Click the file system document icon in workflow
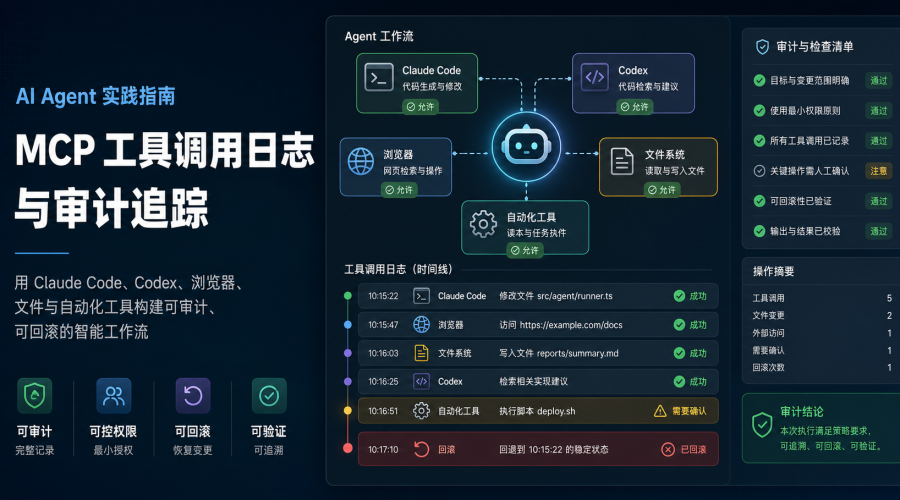The width and height of the screenshot is (900, 500). (622, 161)
